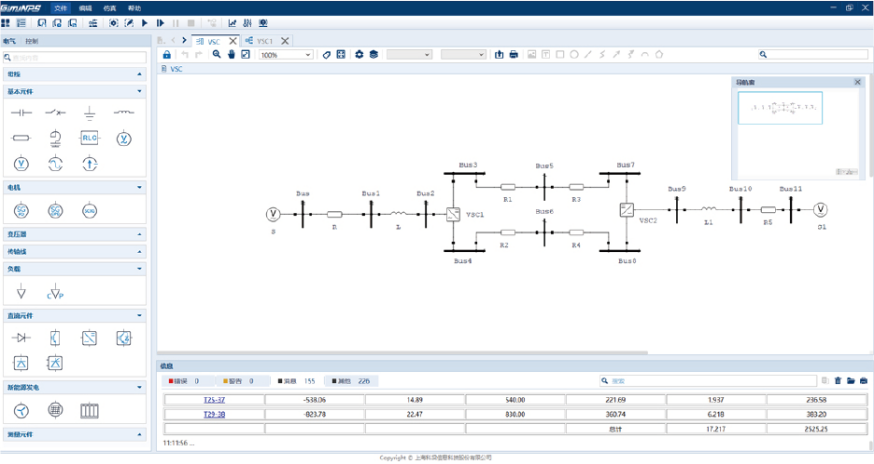Image resolution: width=874 pixels, height=464 pixels.
Task: Expand the 变压器 section
Action: (x=139, y=234)
